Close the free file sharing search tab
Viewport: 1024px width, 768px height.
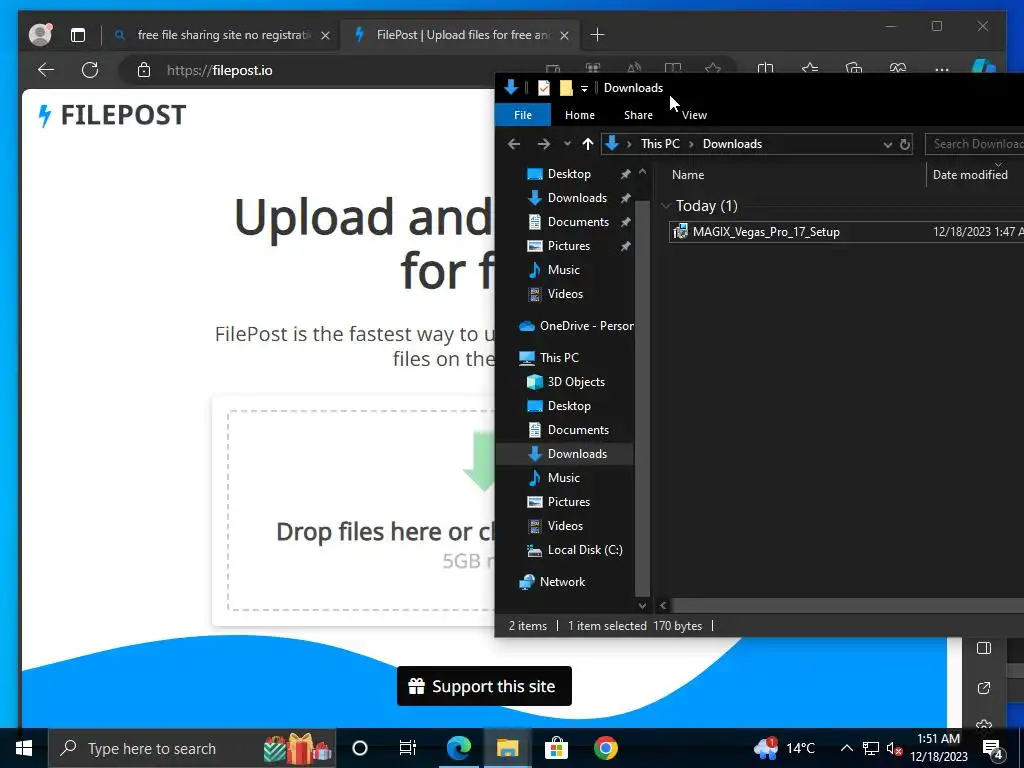(x=325, y=35)
